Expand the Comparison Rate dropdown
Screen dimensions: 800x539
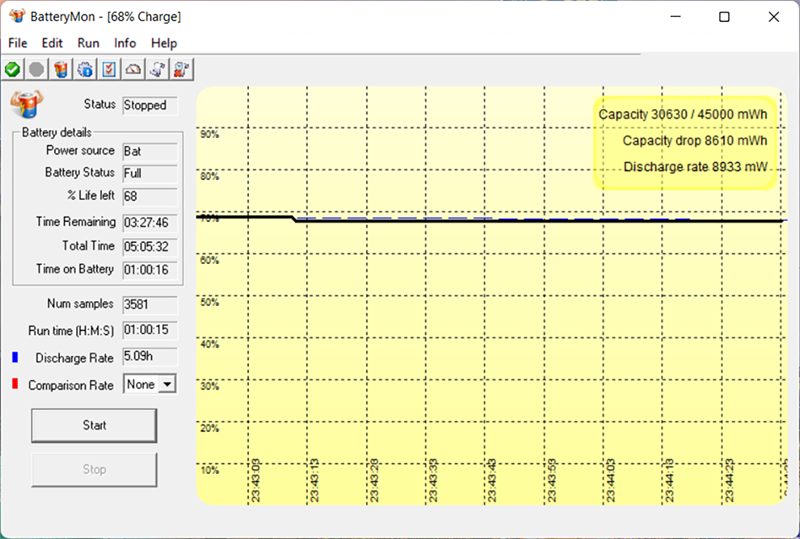166,384
